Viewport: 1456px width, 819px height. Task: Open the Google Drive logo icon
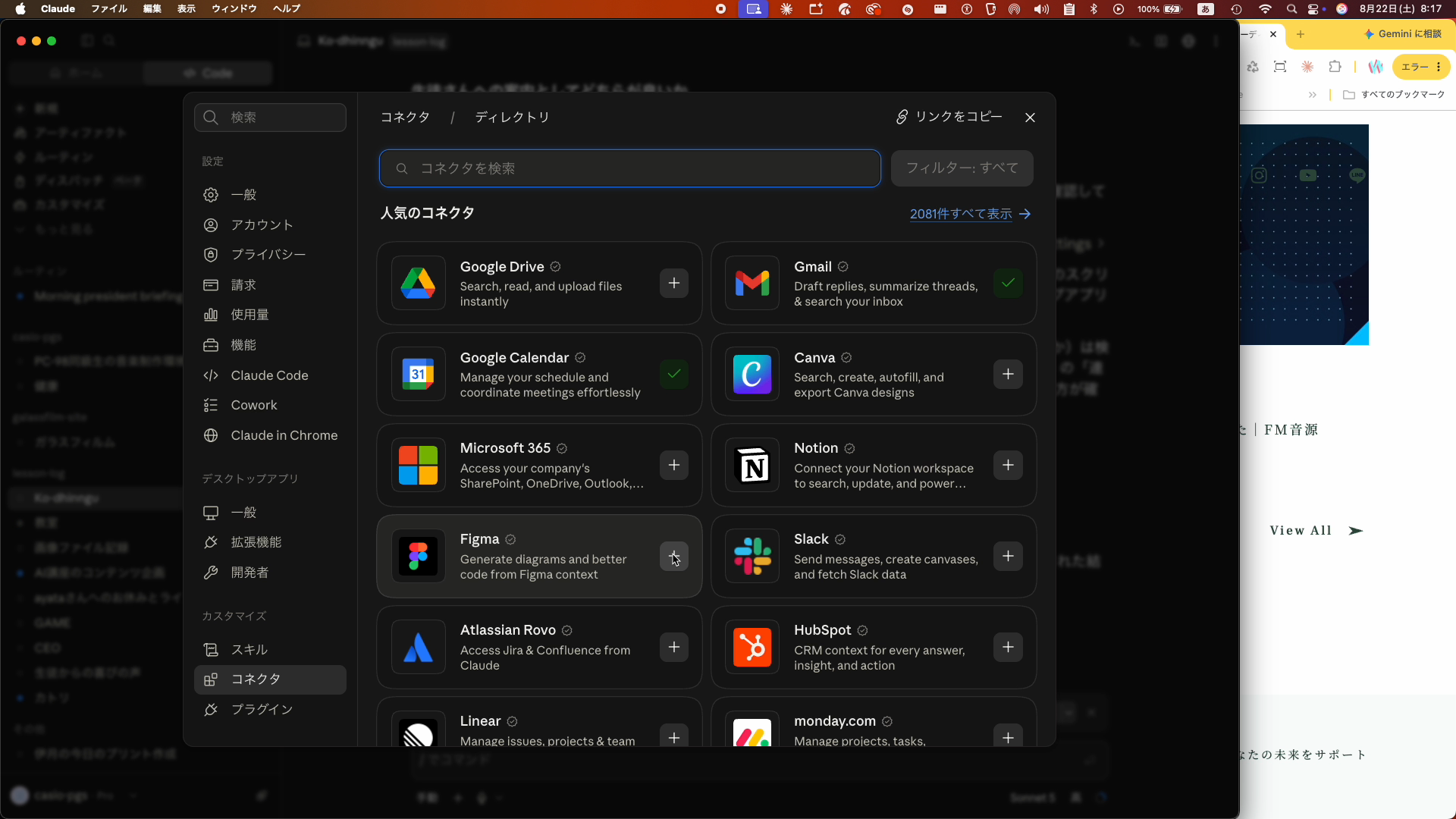pyautogui.click(x=418, y=283)
